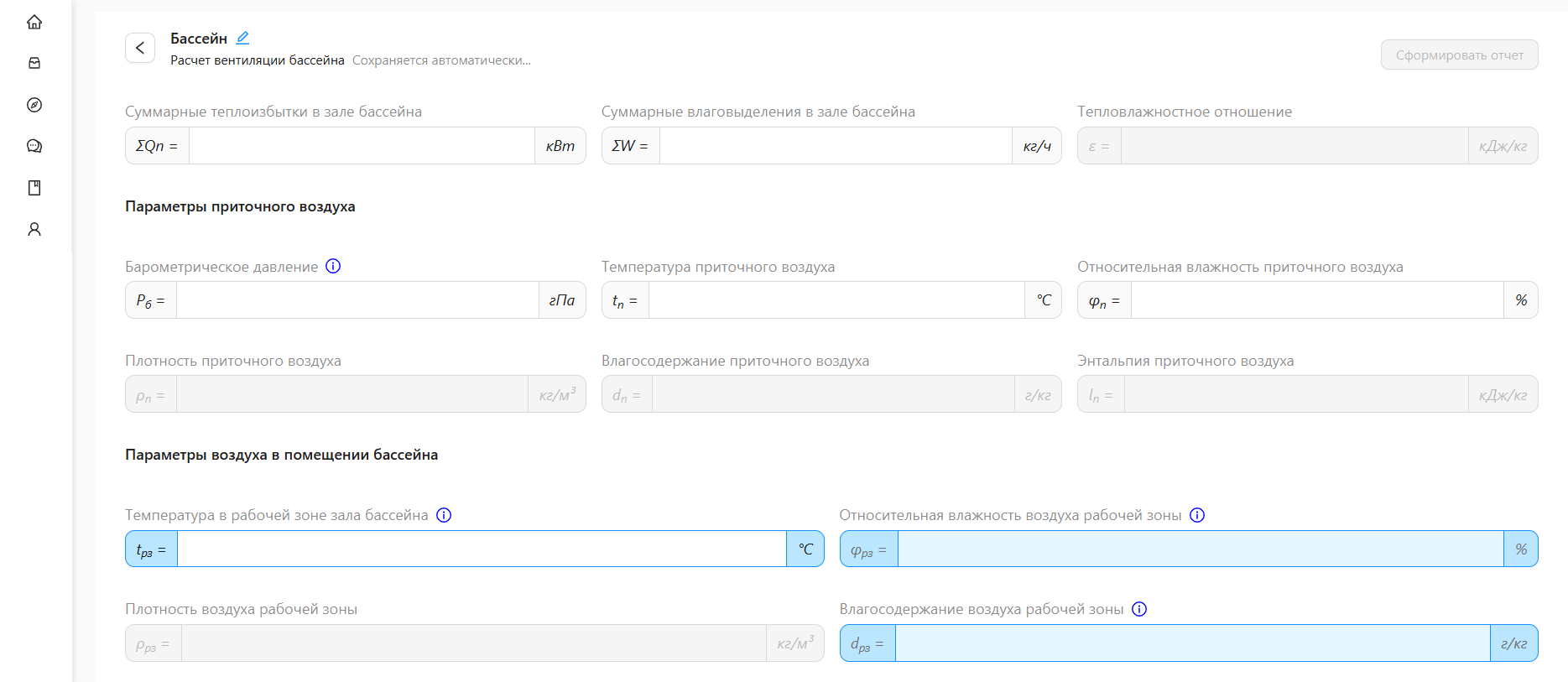Click the Iп enthalpy field
This screenshot has width=1568, height=682.
[x=1296, y=394]
